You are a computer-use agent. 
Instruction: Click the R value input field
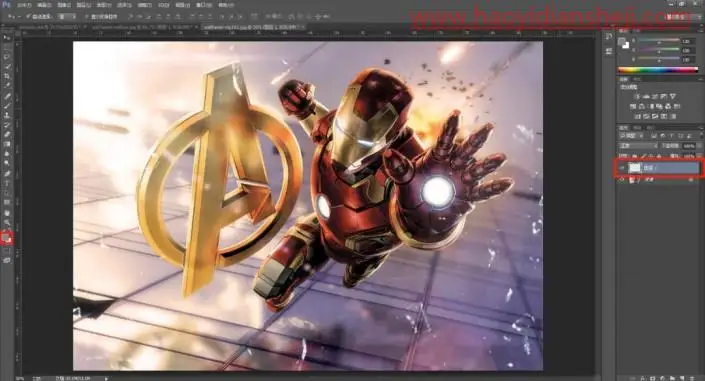[x=688, y=41]
